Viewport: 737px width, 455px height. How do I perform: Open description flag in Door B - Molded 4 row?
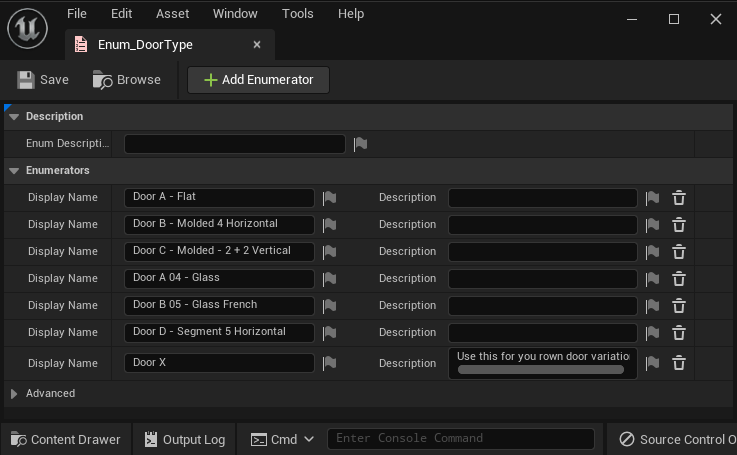click(652, 225)
